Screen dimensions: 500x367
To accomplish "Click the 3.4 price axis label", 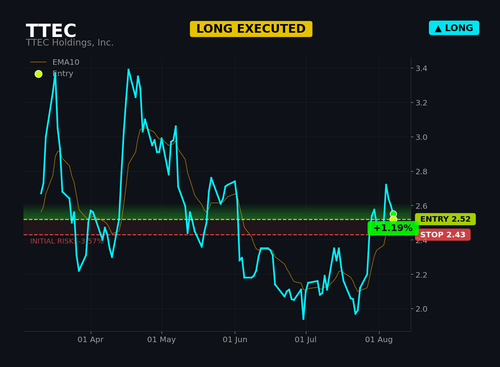I will (x=421, y=68).
